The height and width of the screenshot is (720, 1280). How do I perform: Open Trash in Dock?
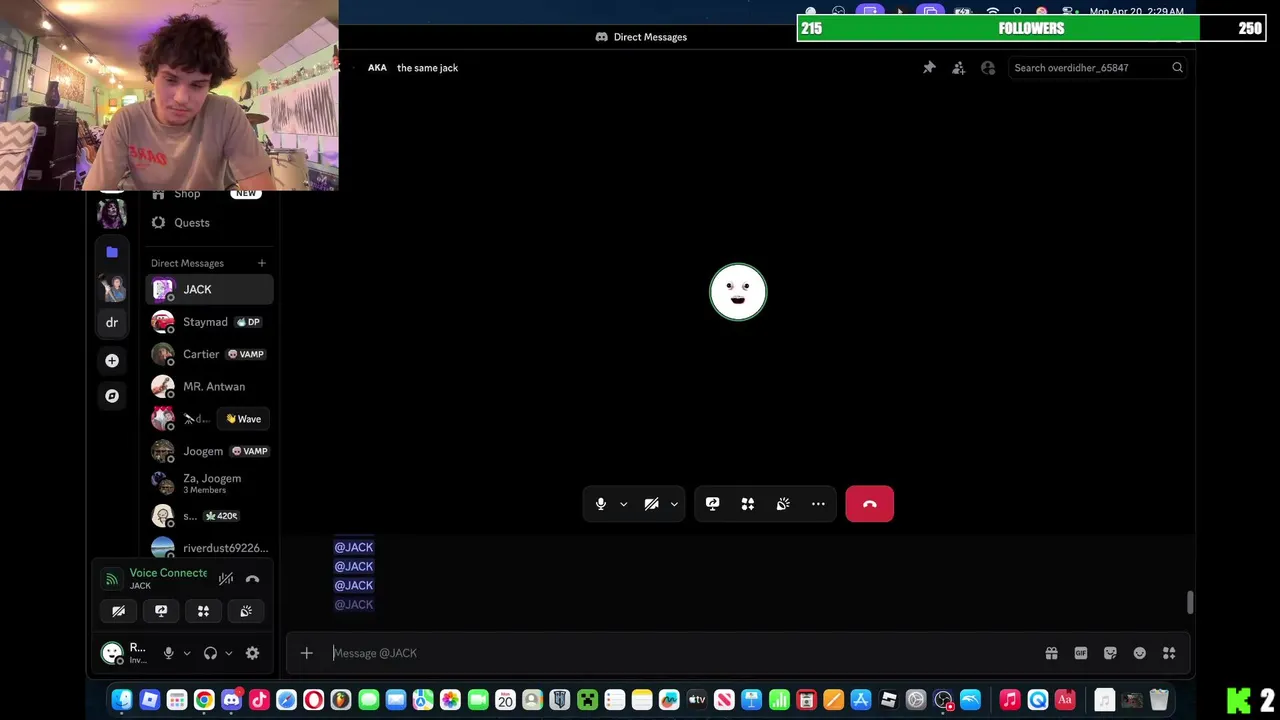pyautogui.click(x=1159, y=700)
